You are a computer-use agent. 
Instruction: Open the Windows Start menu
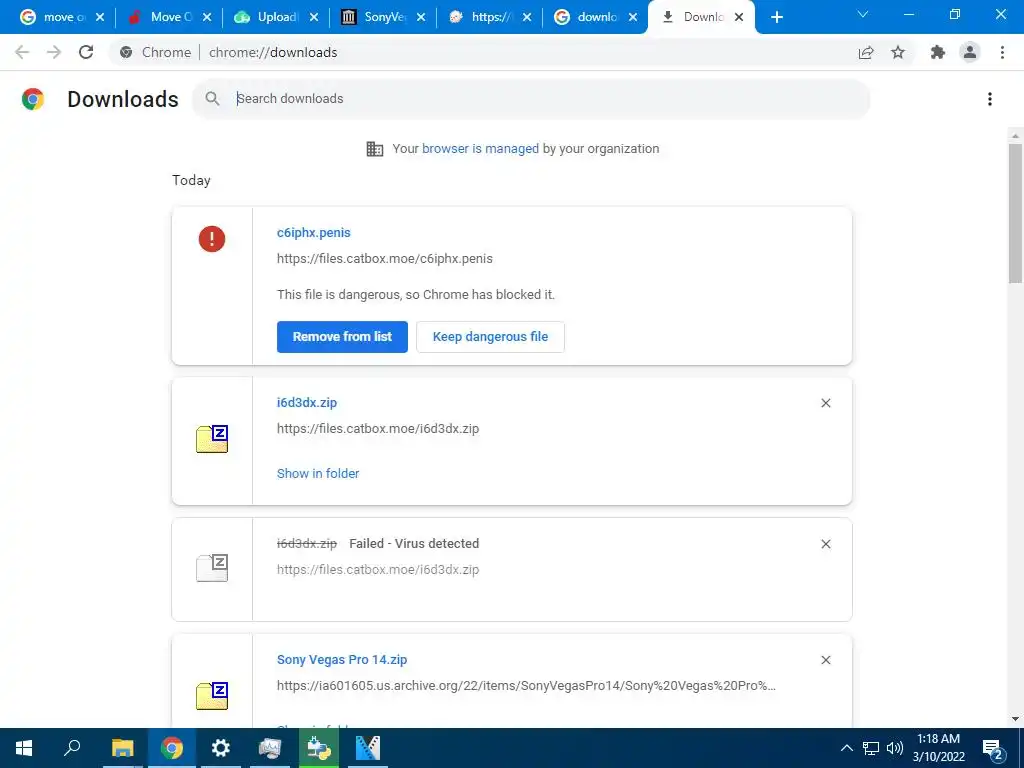click(x=24, y=748)
